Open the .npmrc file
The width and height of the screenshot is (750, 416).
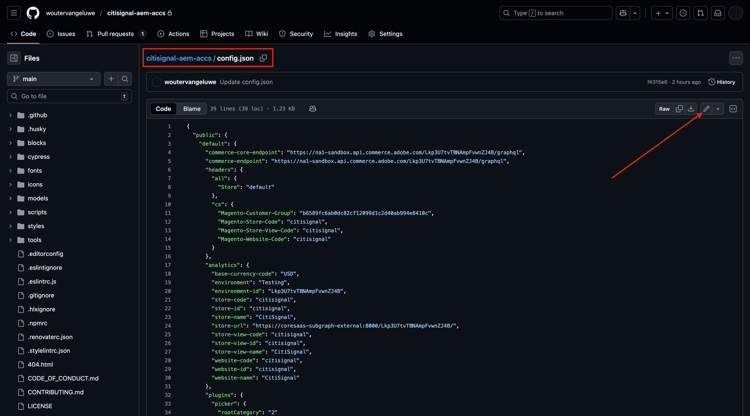(x=37, y=323)
